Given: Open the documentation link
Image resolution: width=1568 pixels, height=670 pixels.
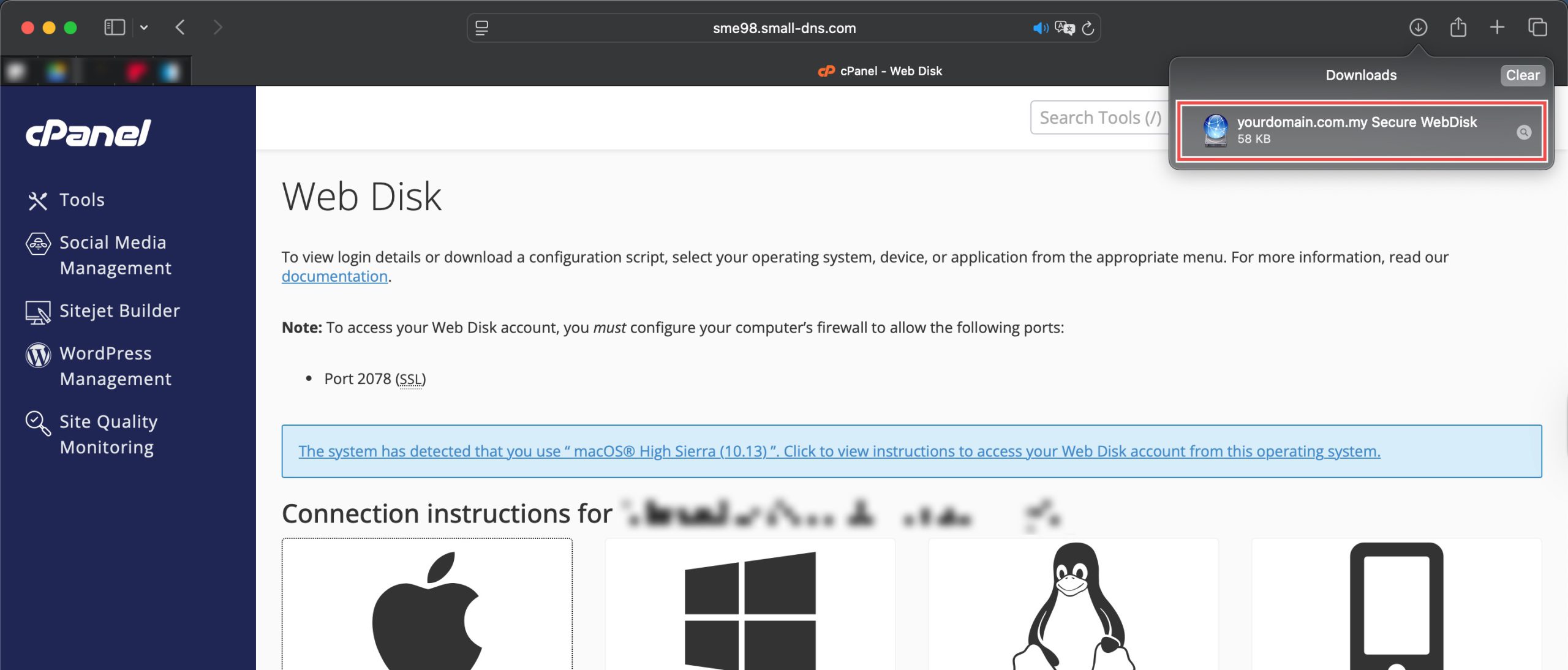Looking at the screenshot, I should click(x=334, y=276).
